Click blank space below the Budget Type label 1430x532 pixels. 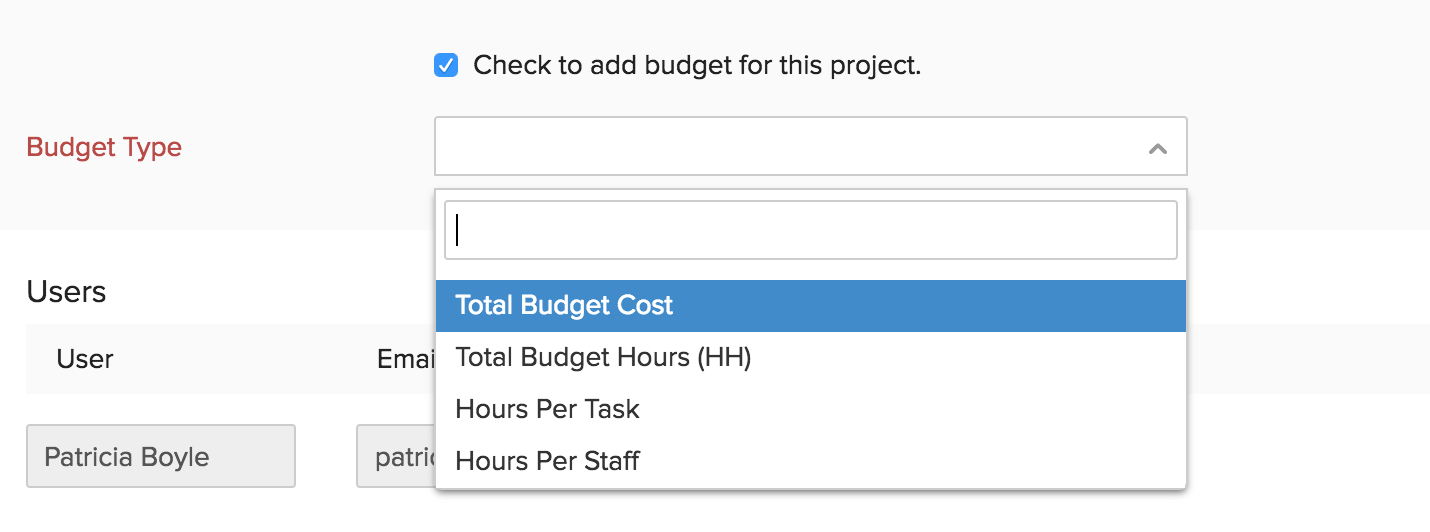[x=104, y=198]
